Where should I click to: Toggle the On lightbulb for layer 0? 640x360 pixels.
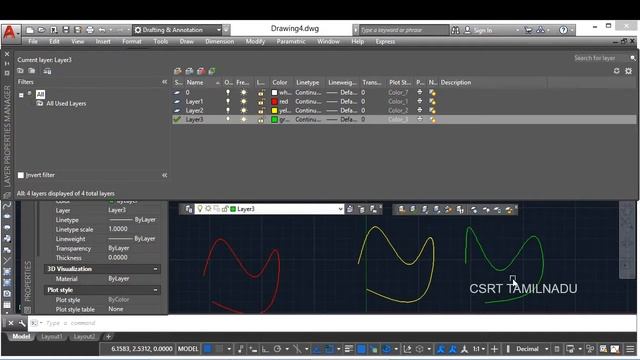(228, 92)
